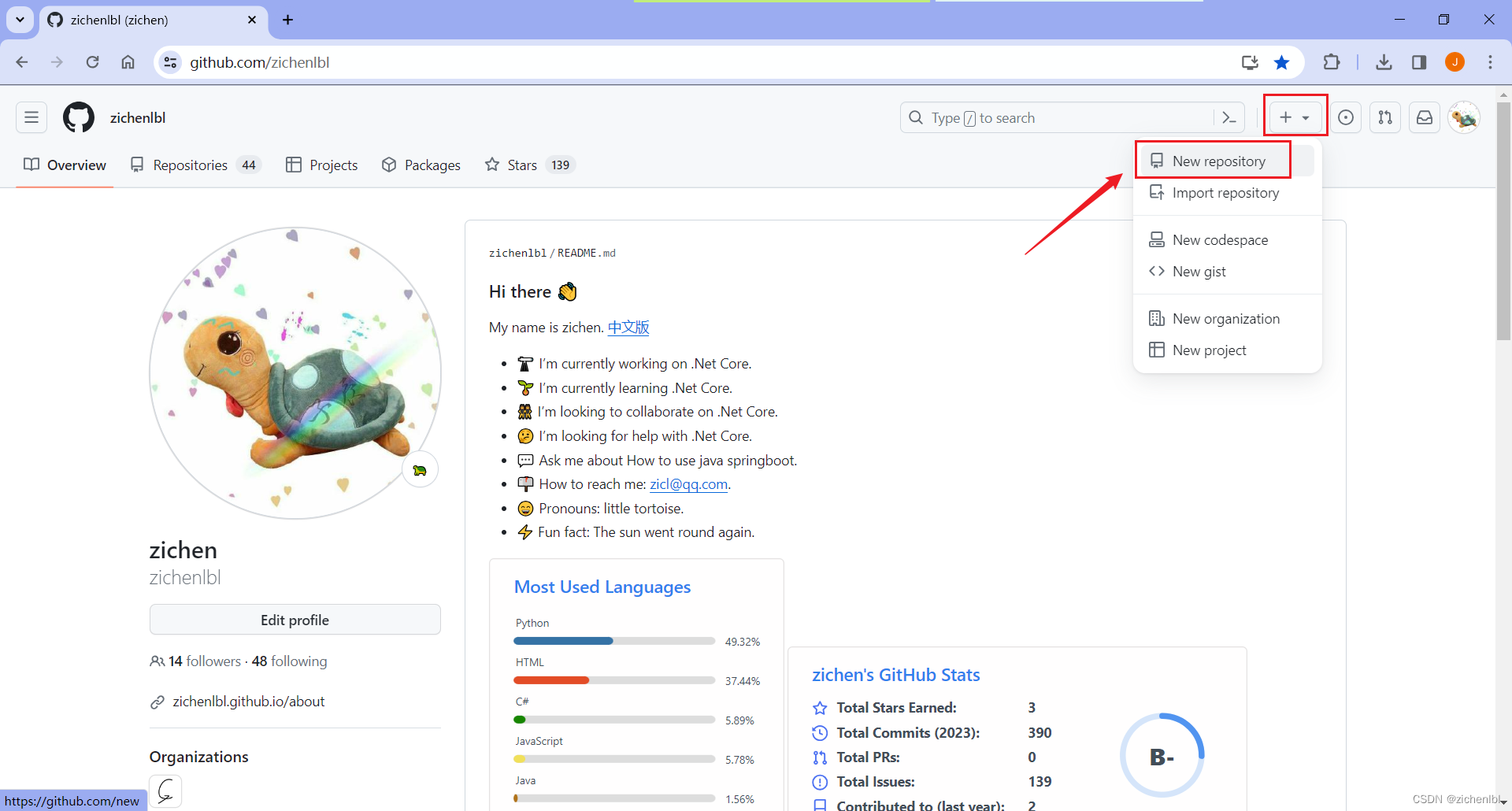Select New gist menu entry
Image resolution: width=1512 pixels, height=811 pixels.
1227,271
